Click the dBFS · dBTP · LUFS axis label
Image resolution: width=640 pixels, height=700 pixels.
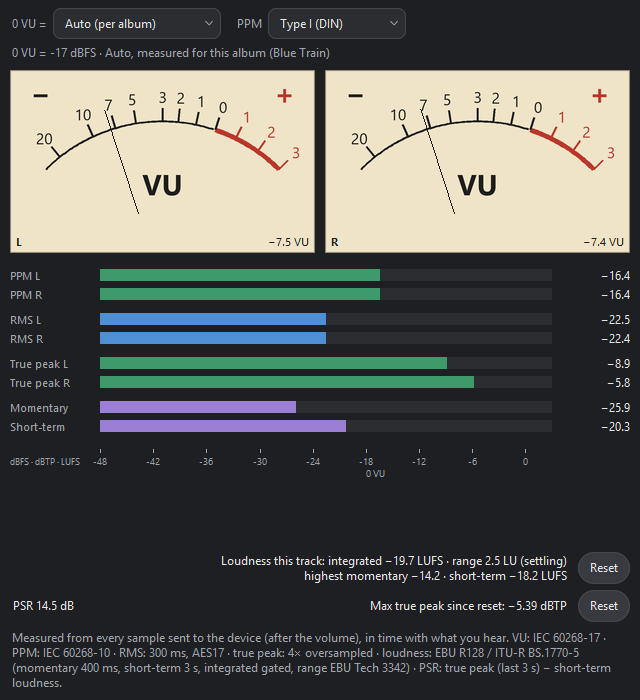point(45,462)
